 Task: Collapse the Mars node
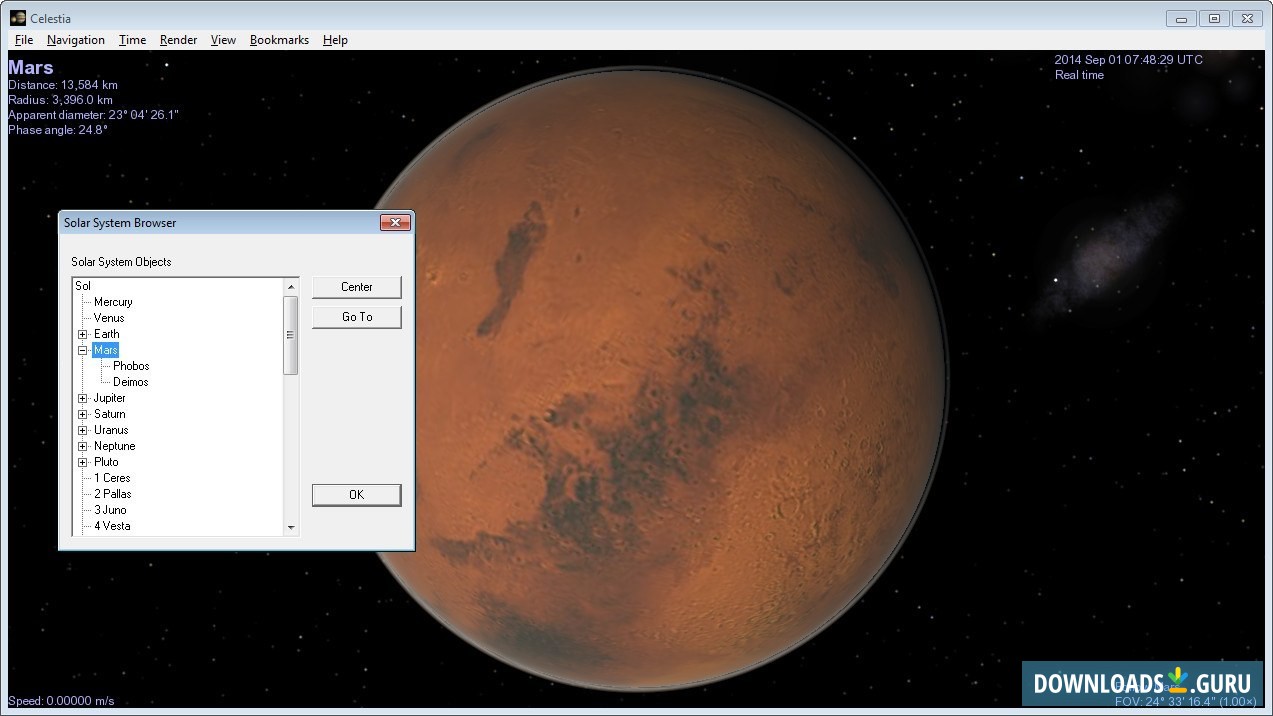tap(83, 349)
